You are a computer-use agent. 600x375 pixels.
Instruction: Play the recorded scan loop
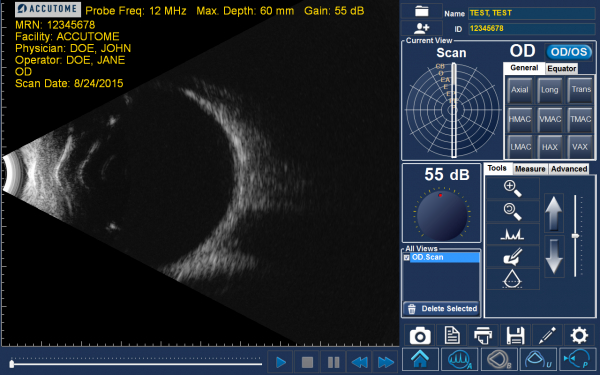pos(280,362)
